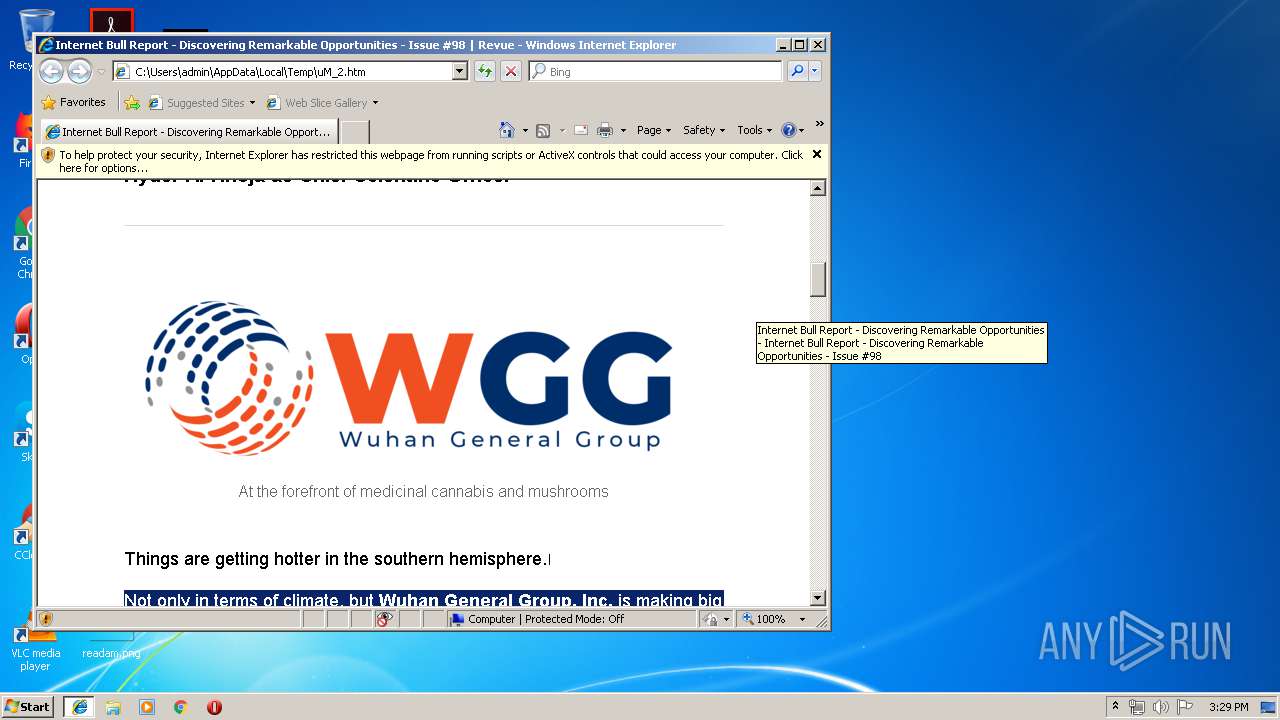The width and height of the screenshot is (1280, 720).
Task: Click the Action Center flag icon
Action: point(1185,707)
